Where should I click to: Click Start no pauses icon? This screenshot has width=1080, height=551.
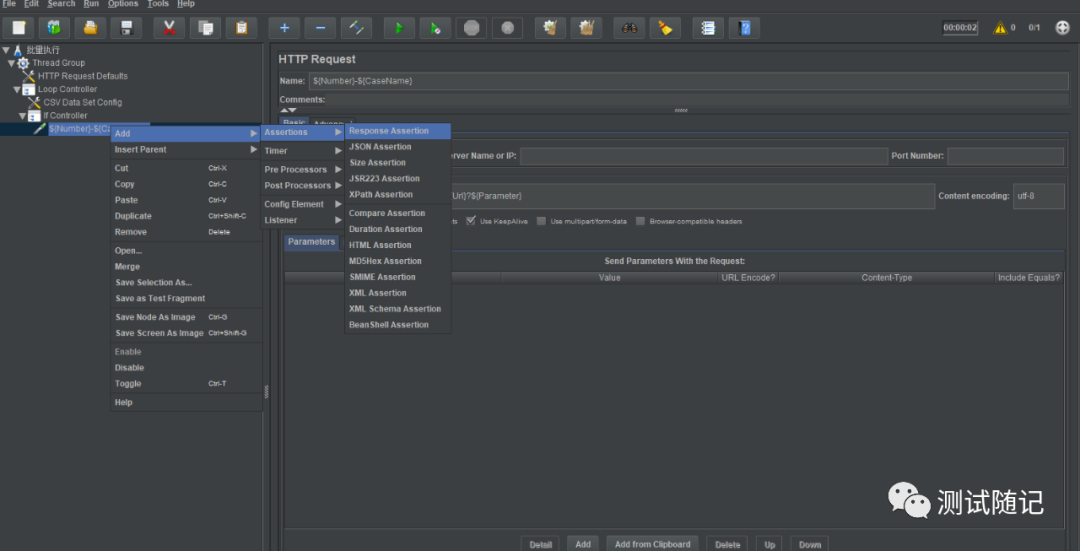(435, 28)
